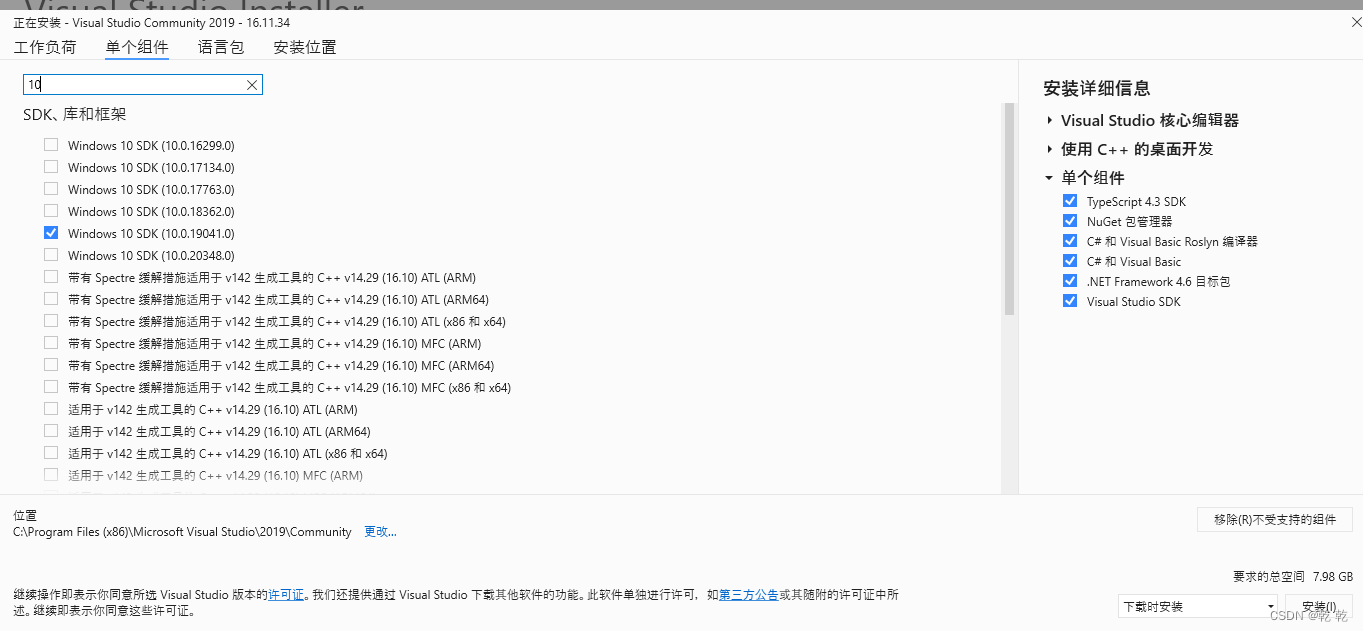The height and width of the screenshot is (631, 1363).
Task: Uncheck TypeScript 4.3 SDK in details panel
Action: click(x=1070, y=201)
